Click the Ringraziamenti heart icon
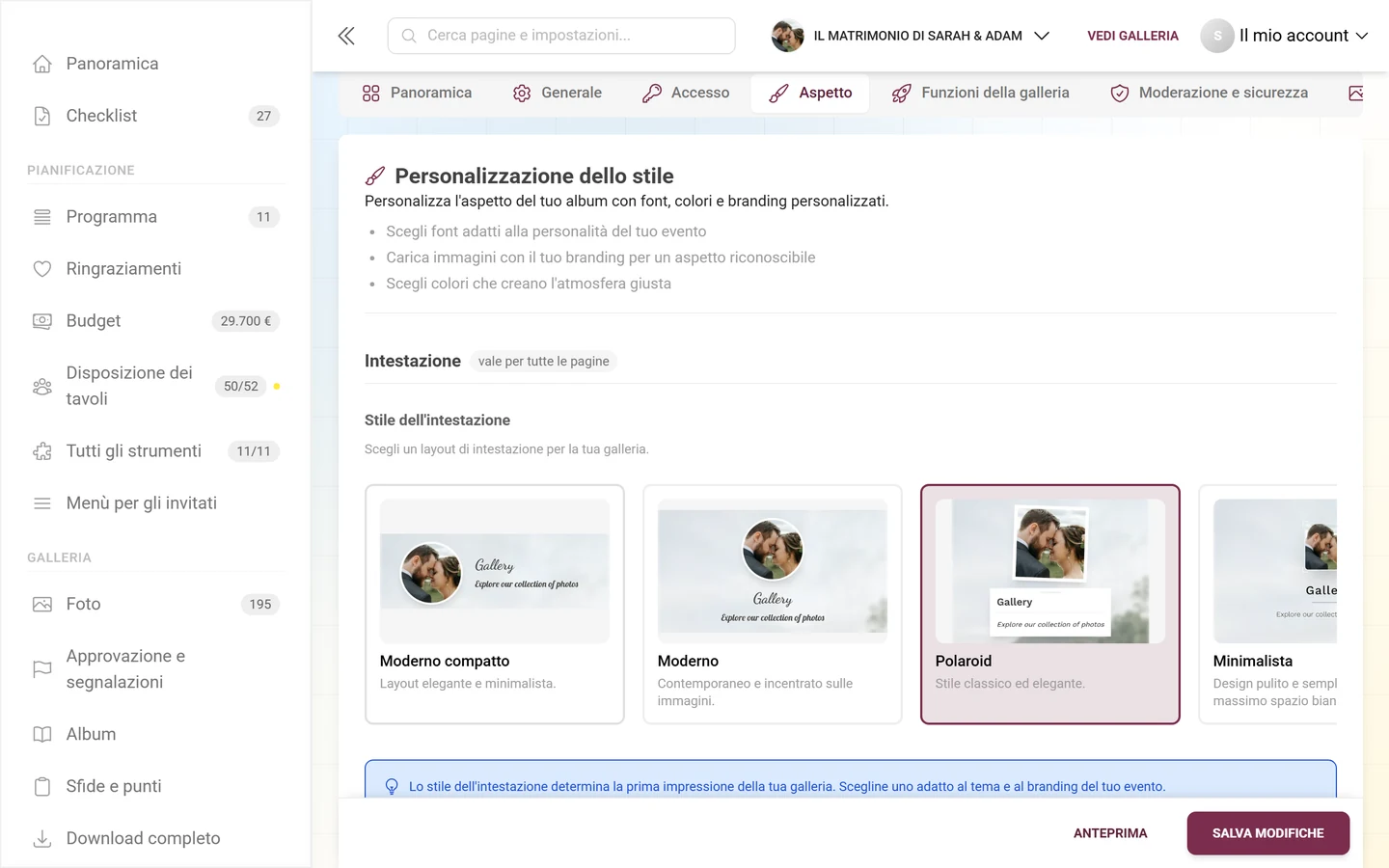1389x868 pixels. click(42, 269)
